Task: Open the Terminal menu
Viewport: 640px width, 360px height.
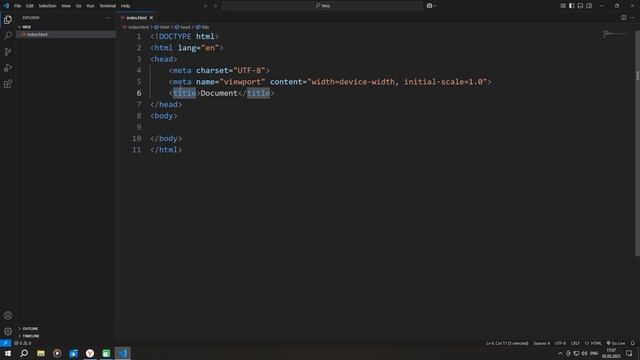Action: tap(107, 6)
